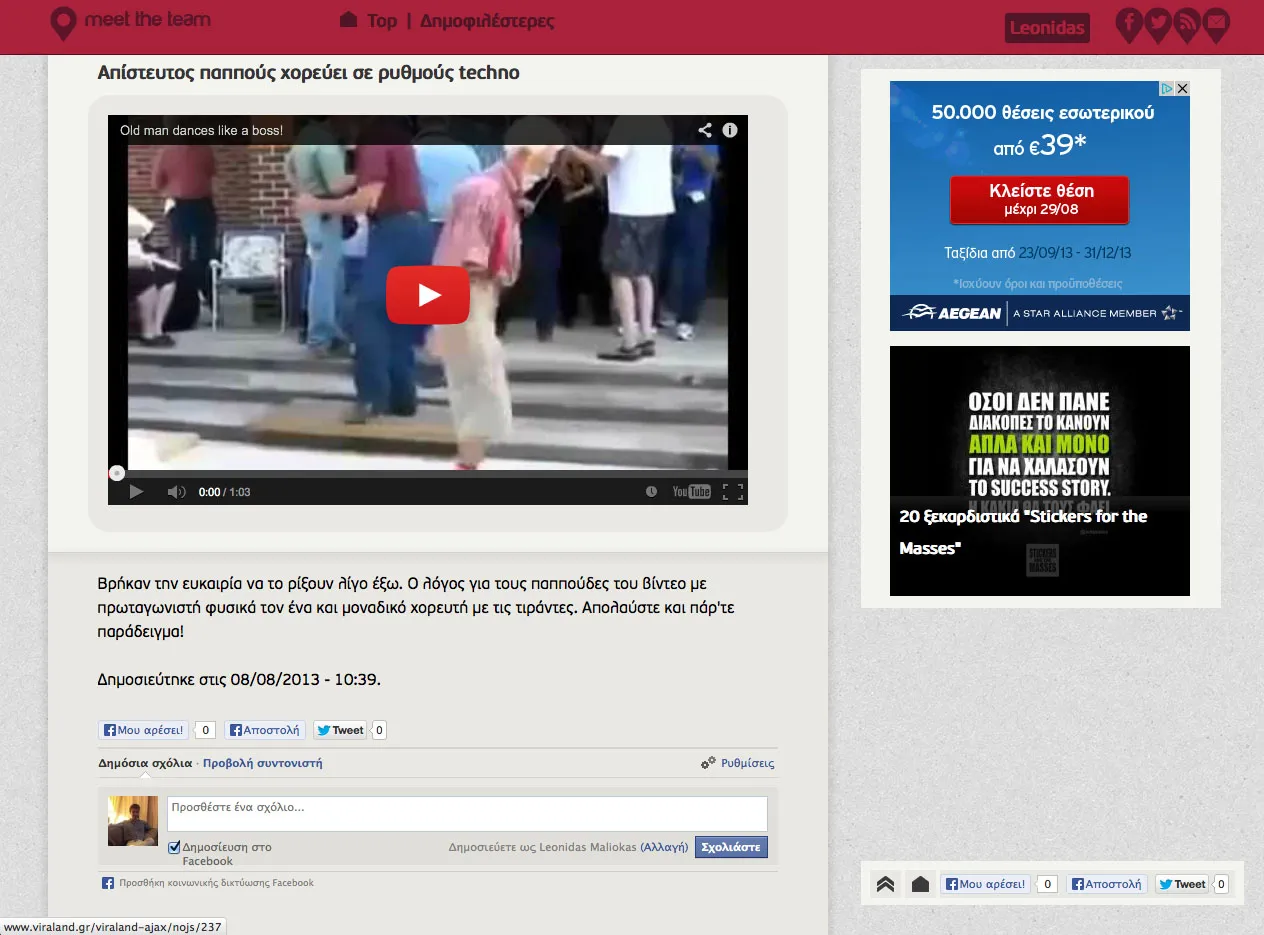Screen dimensions: 1264x935
Task: Click the Leonidas user button
Action: (1047, 28)
